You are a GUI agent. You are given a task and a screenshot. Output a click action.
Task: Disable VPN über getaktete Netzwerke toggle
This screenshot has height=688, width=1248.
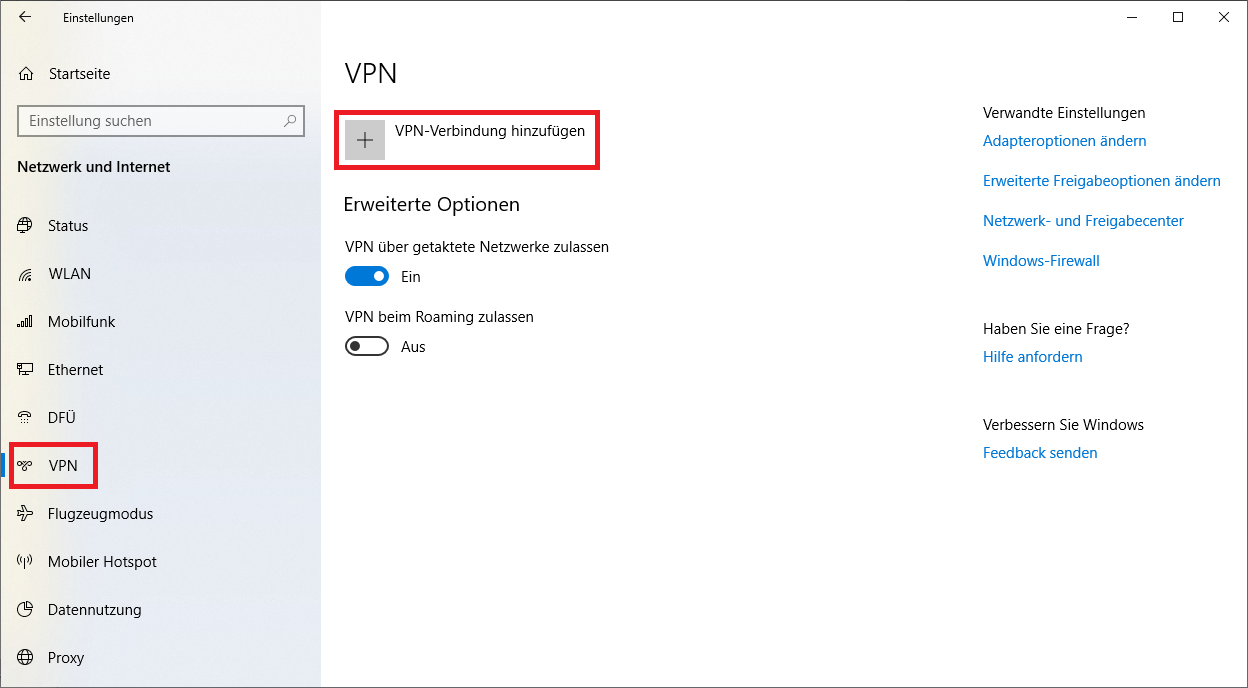click(367, 277)
